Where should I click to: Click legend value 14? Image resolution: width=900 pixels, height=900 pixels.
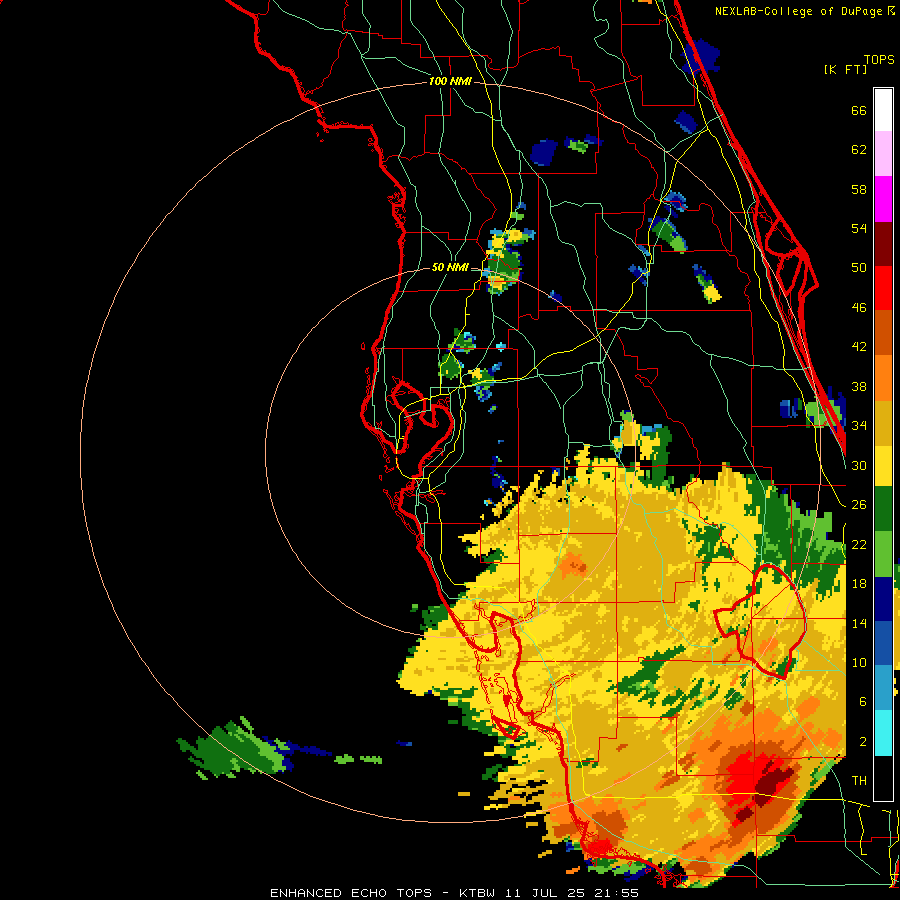click(859, 623)
